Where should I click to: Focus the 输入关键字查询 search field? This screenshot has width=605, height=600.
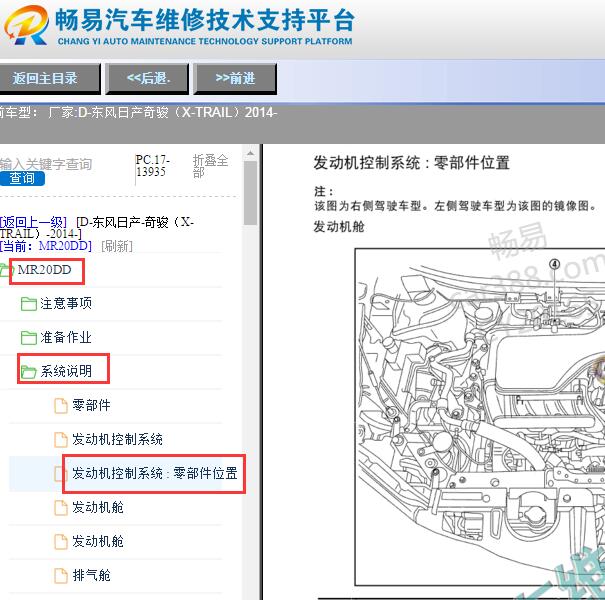(46, 164)
